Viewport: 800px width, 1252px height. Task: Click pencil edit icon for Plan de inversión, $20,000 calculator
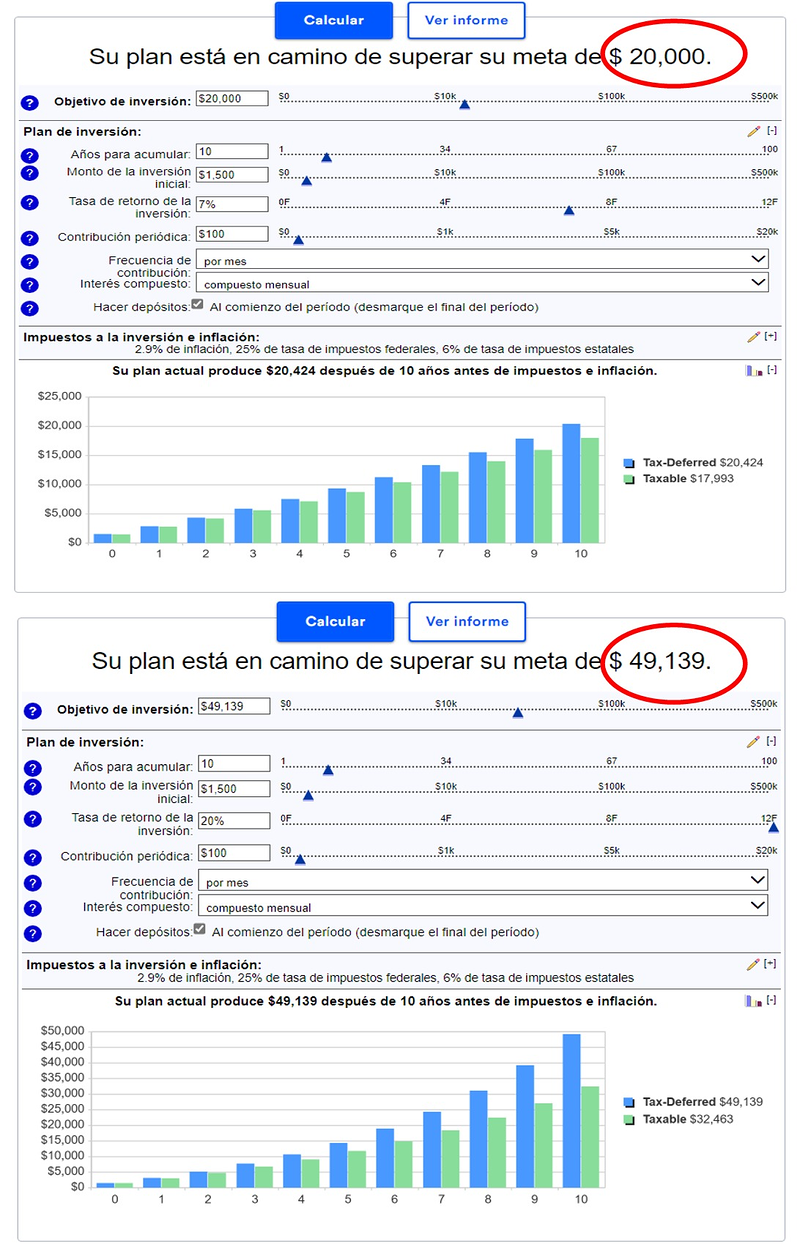pos(753,131)
